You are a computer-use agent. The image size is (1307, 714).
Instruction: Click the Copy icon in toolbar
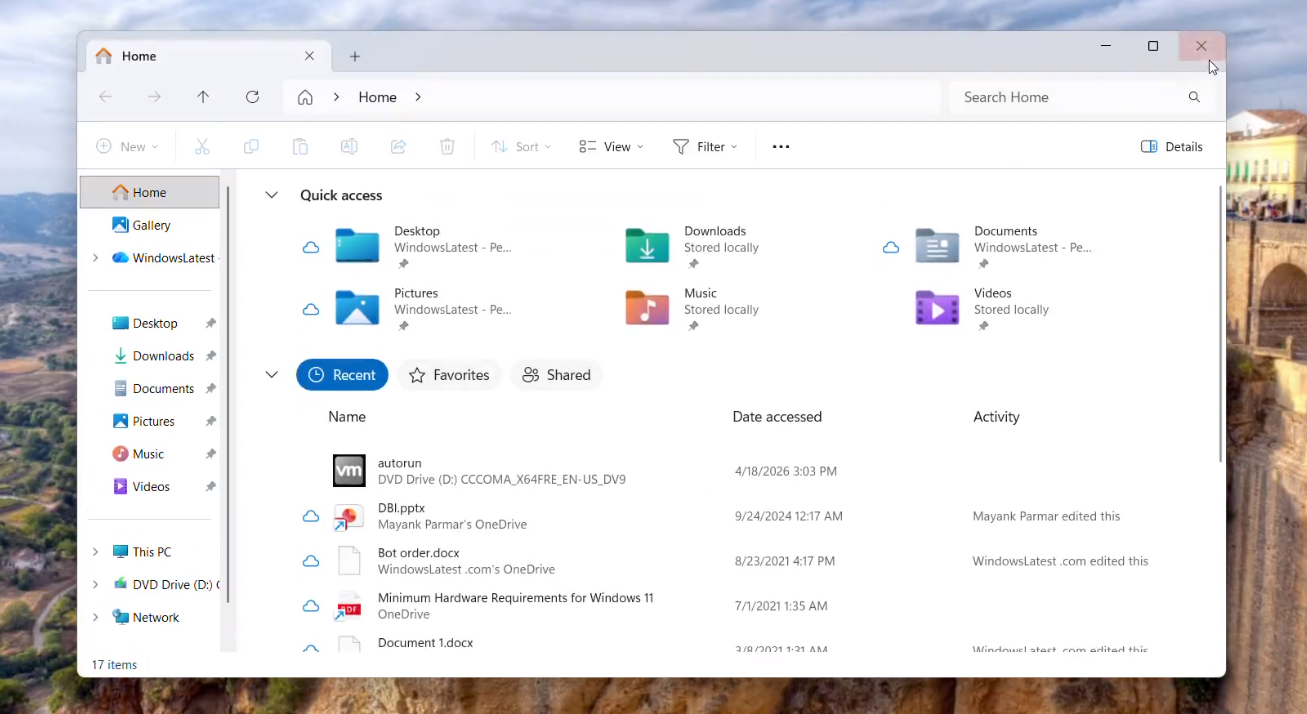click(x=251, y=147)
